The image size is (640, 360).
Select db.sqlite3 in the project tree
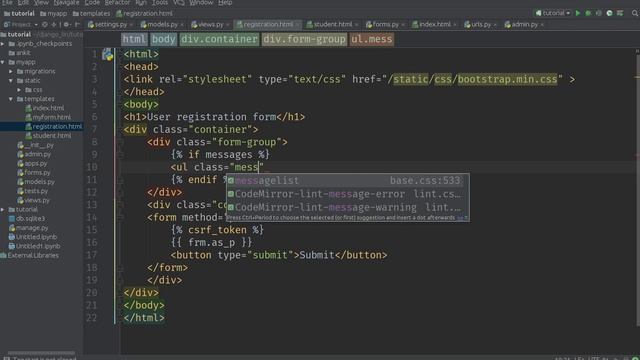click(27, 219)
